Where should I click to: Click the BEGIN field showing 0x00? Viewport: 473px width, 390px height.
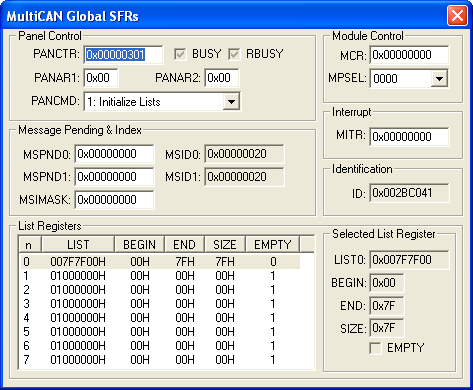point(387,283)
